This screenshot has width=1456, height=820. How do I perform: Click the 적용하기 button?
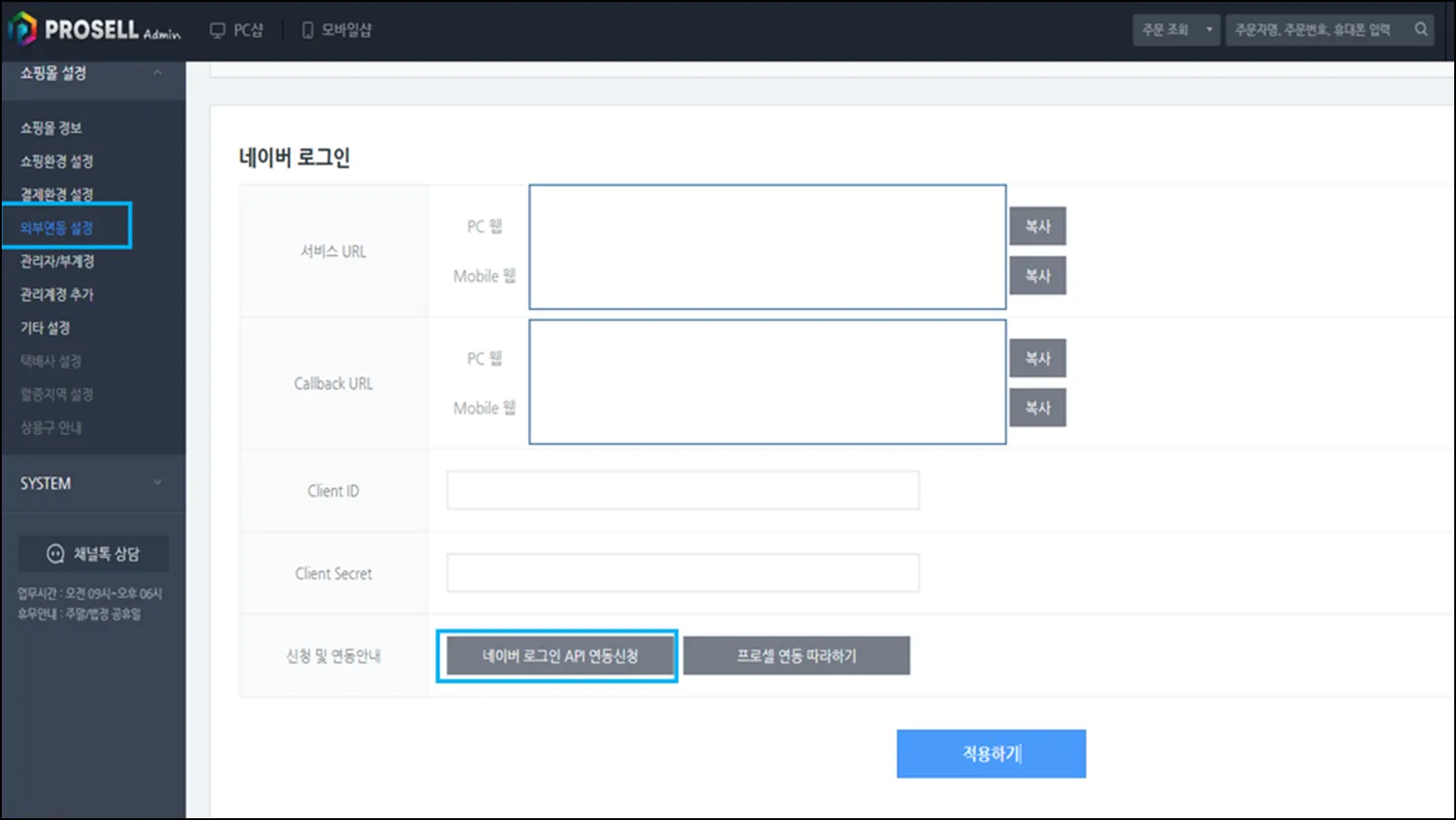pyautogui.click(x=991, y=754)
